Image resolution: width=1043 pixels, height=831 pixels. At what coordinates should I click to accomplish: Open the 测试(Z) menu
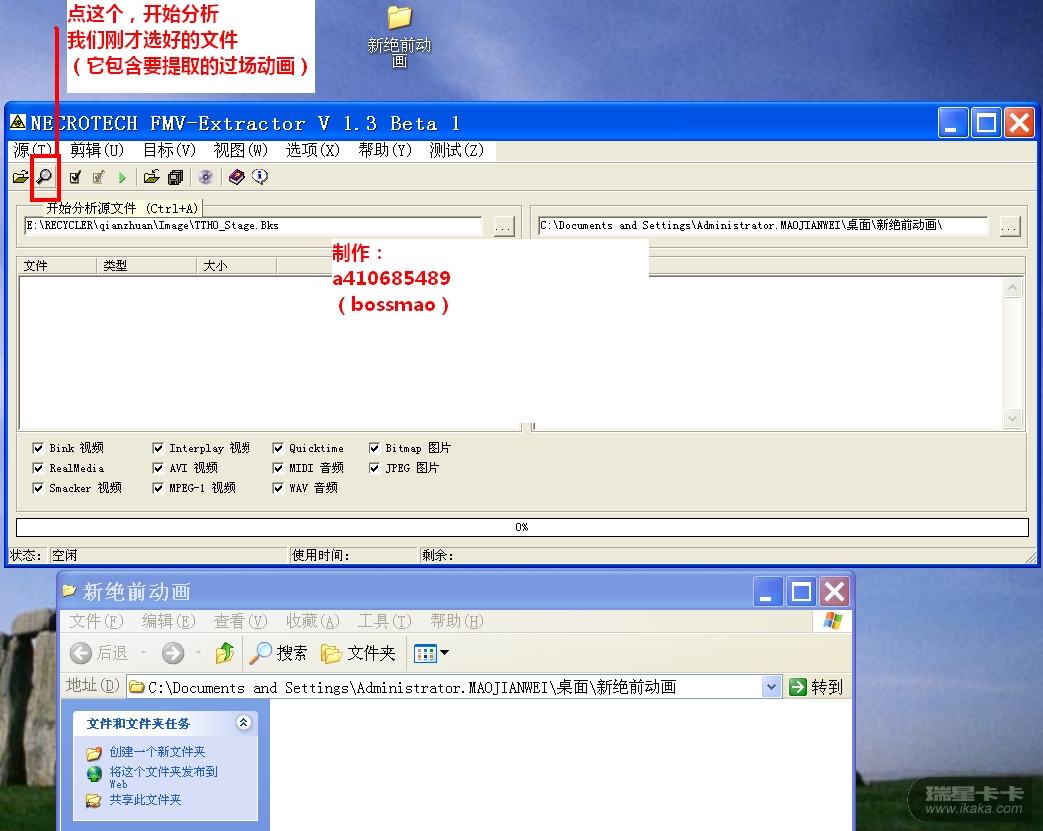pos(457,150)
